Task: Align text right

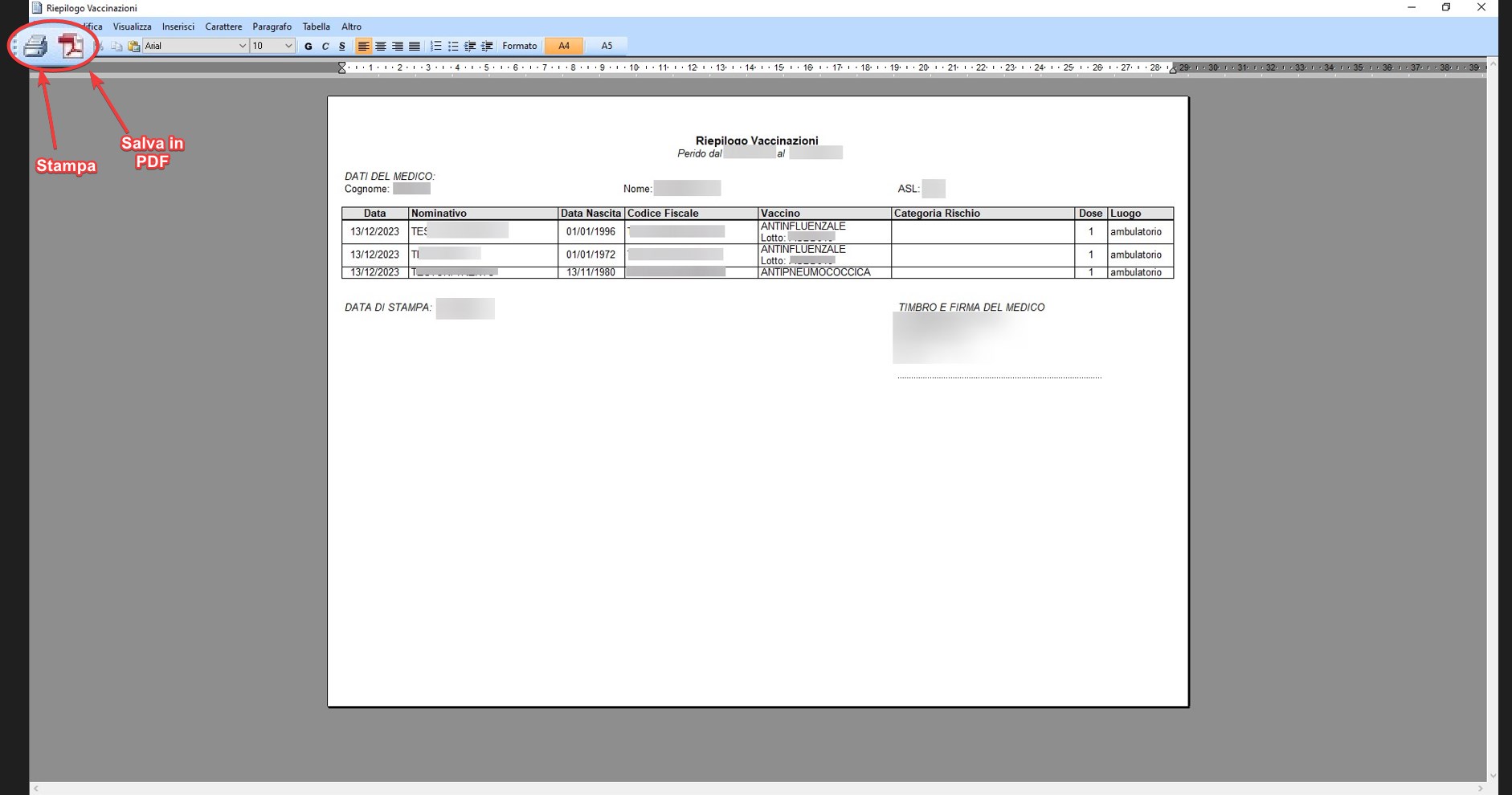Action: coord(398,47)
